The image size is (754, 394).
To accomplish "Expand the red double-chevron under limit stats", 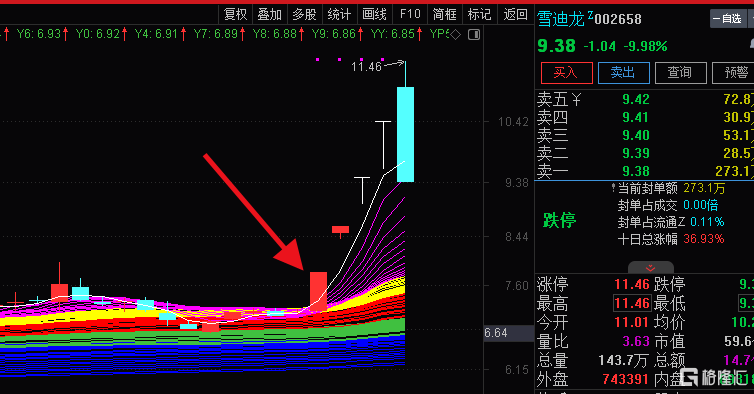I will (x=651, y=268).
